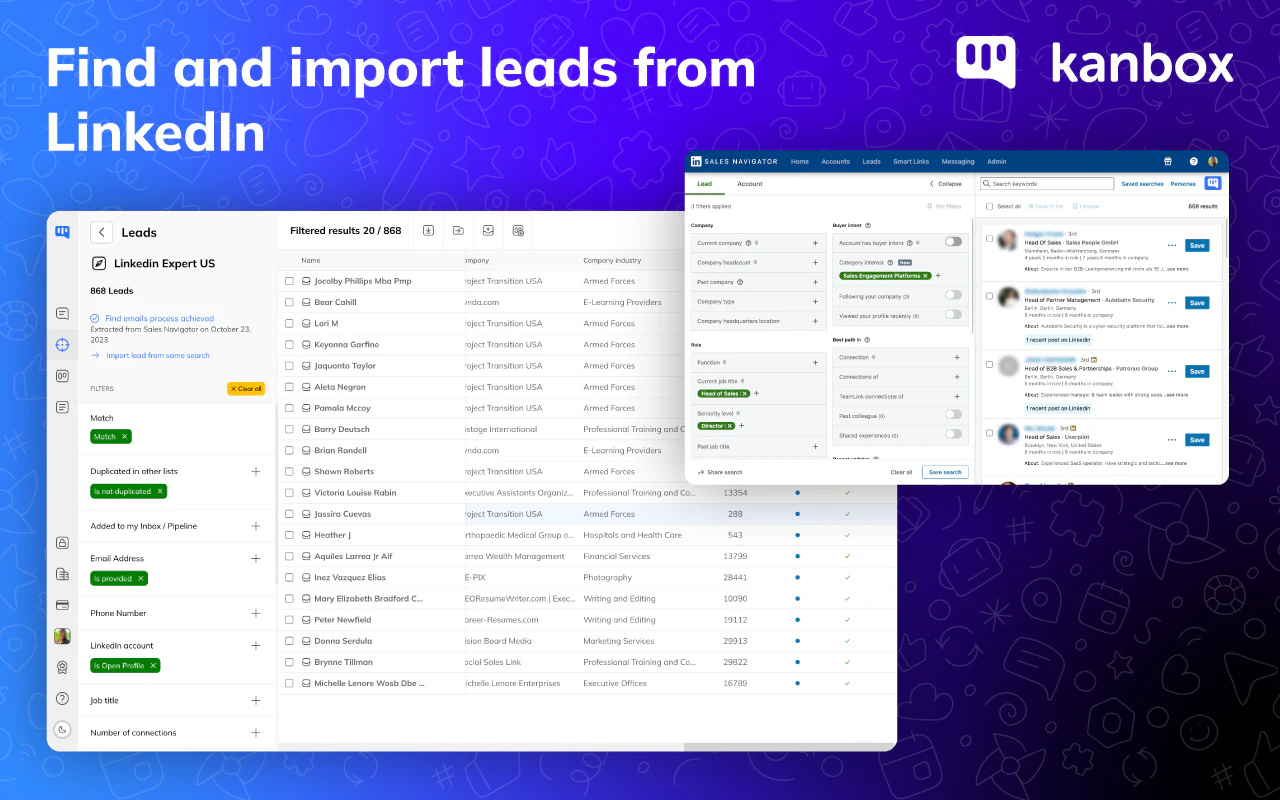
Task: Expand Current company filter in Sales Navigator
Action: click(815, 243)
